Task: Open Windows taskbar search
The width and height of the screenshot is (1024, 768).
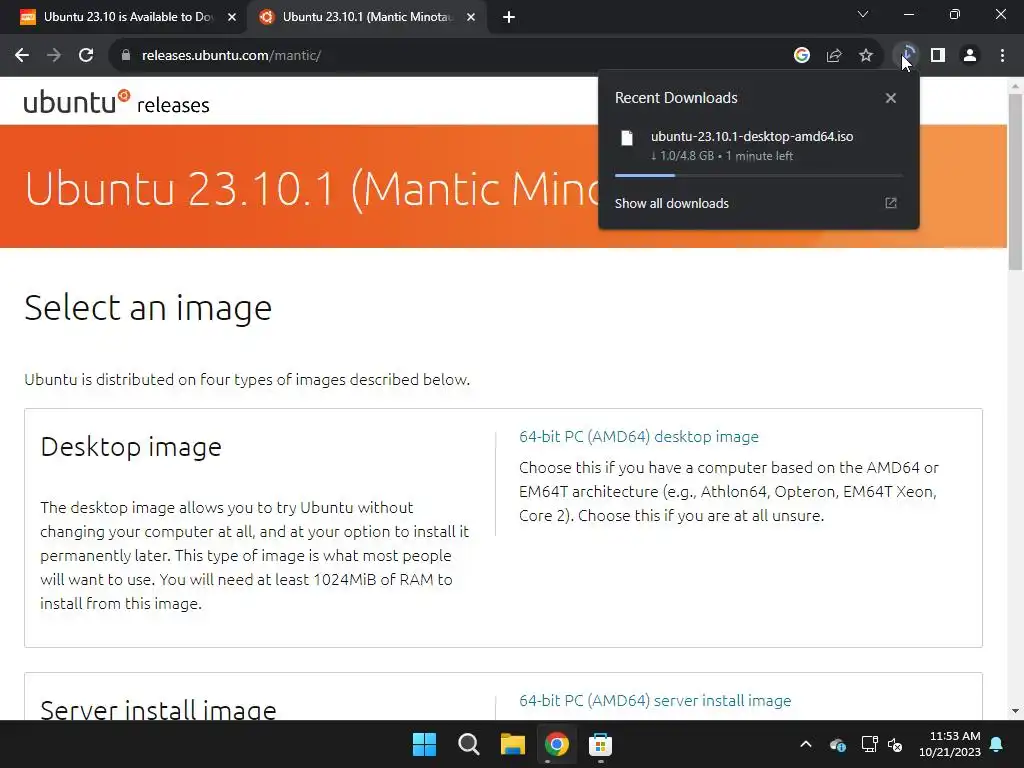Action: click(x=468, y=744)
